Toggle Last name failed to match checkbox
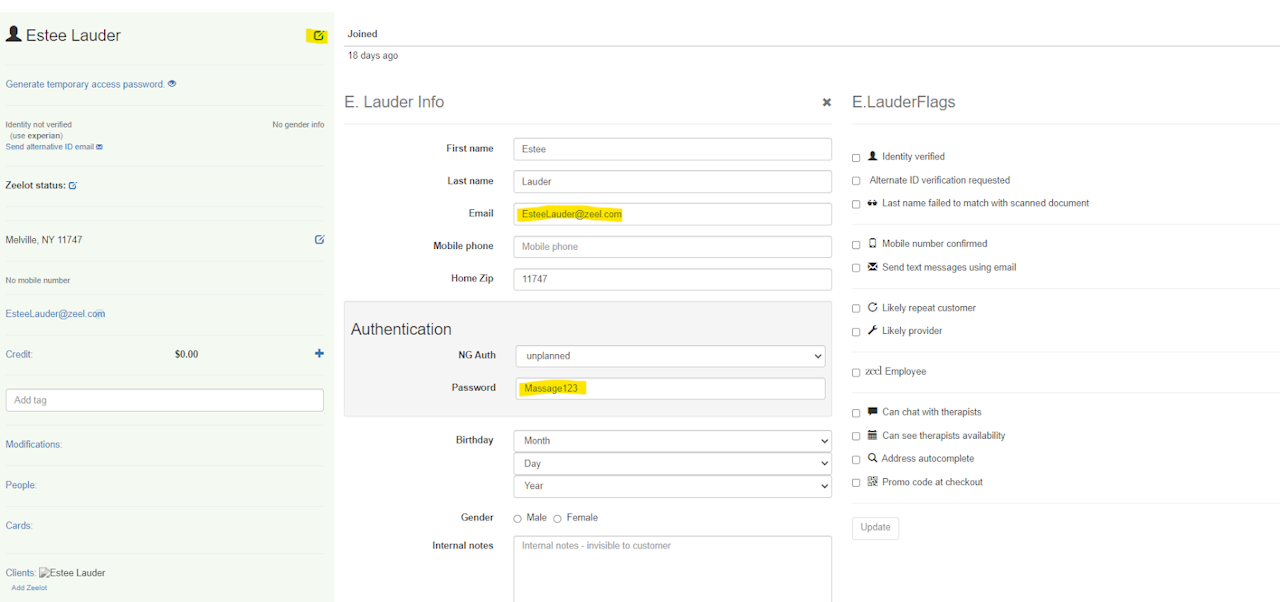 point(856,204)
